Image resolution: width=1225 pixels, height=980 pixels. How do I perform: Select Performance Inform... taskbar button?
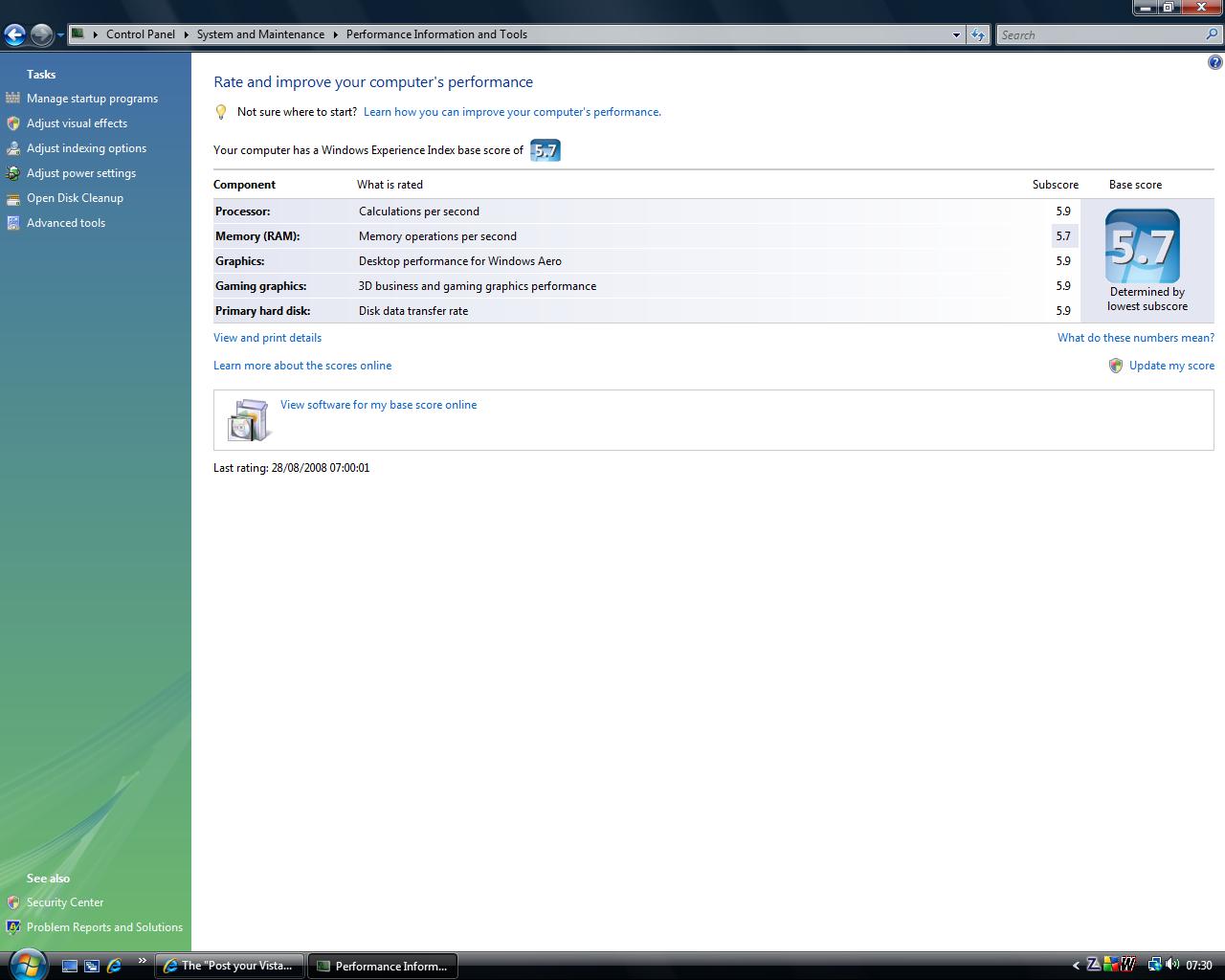pos(383,966)
